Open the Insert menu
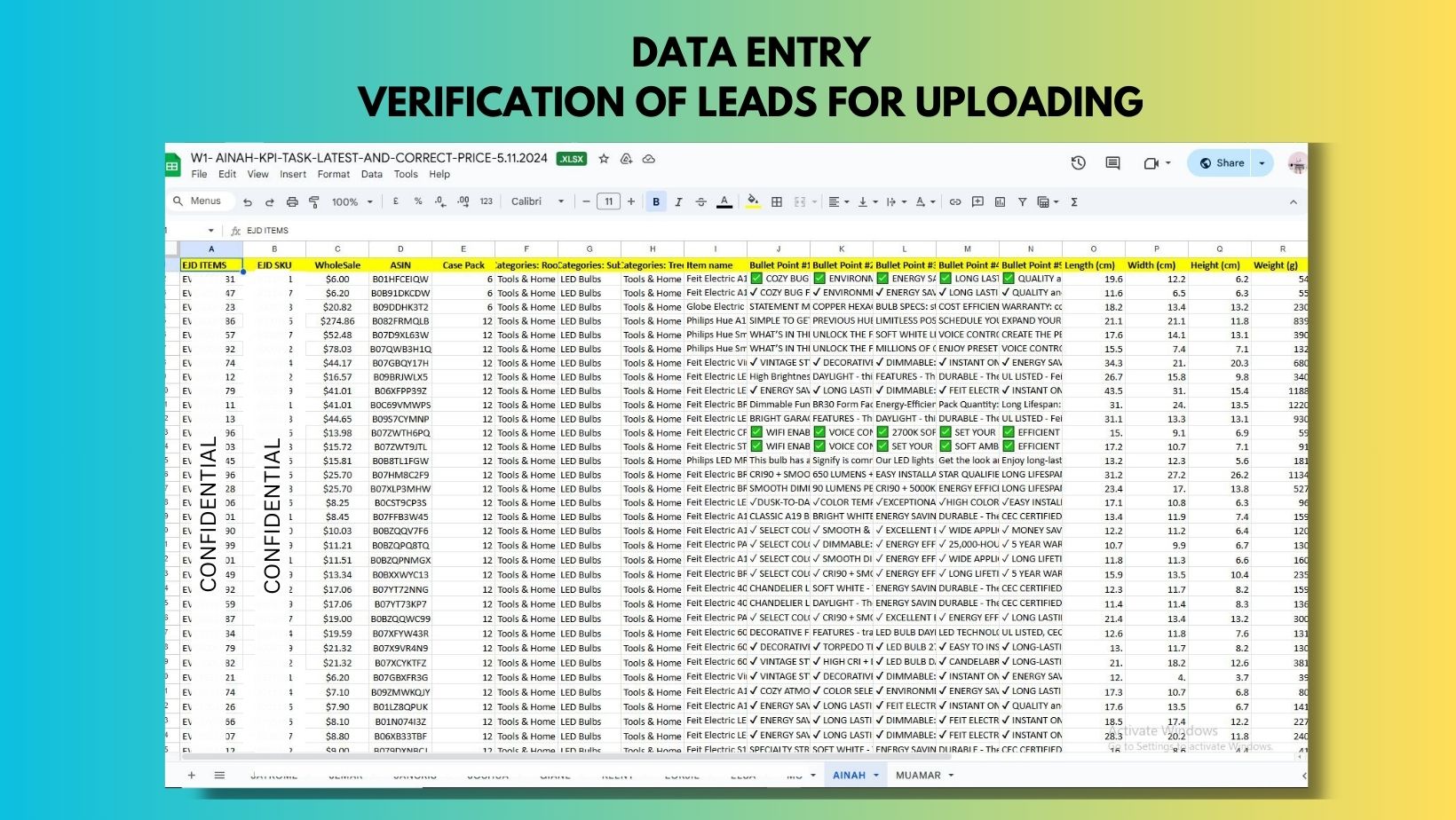 293,174
